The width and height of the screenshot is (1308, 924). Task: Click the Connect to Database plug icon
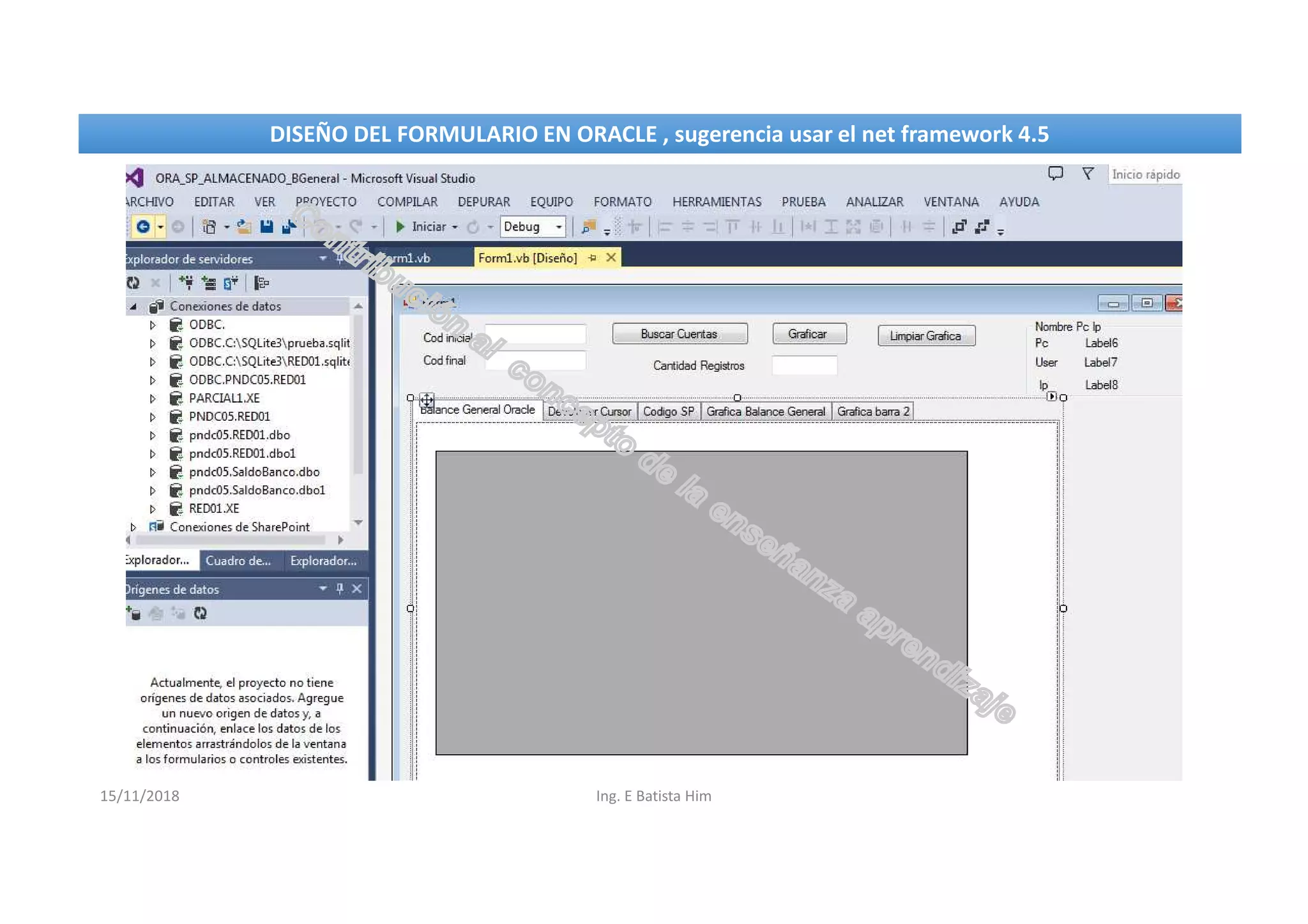click(x=186, y=283)
